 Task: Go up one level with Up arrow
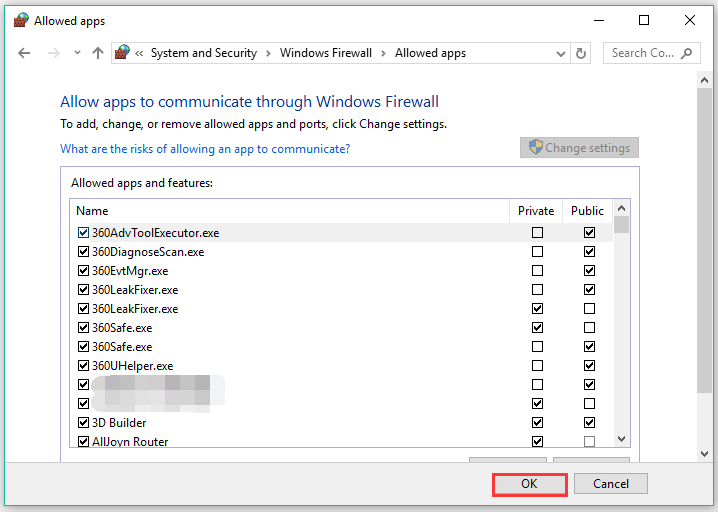point(98,53)
